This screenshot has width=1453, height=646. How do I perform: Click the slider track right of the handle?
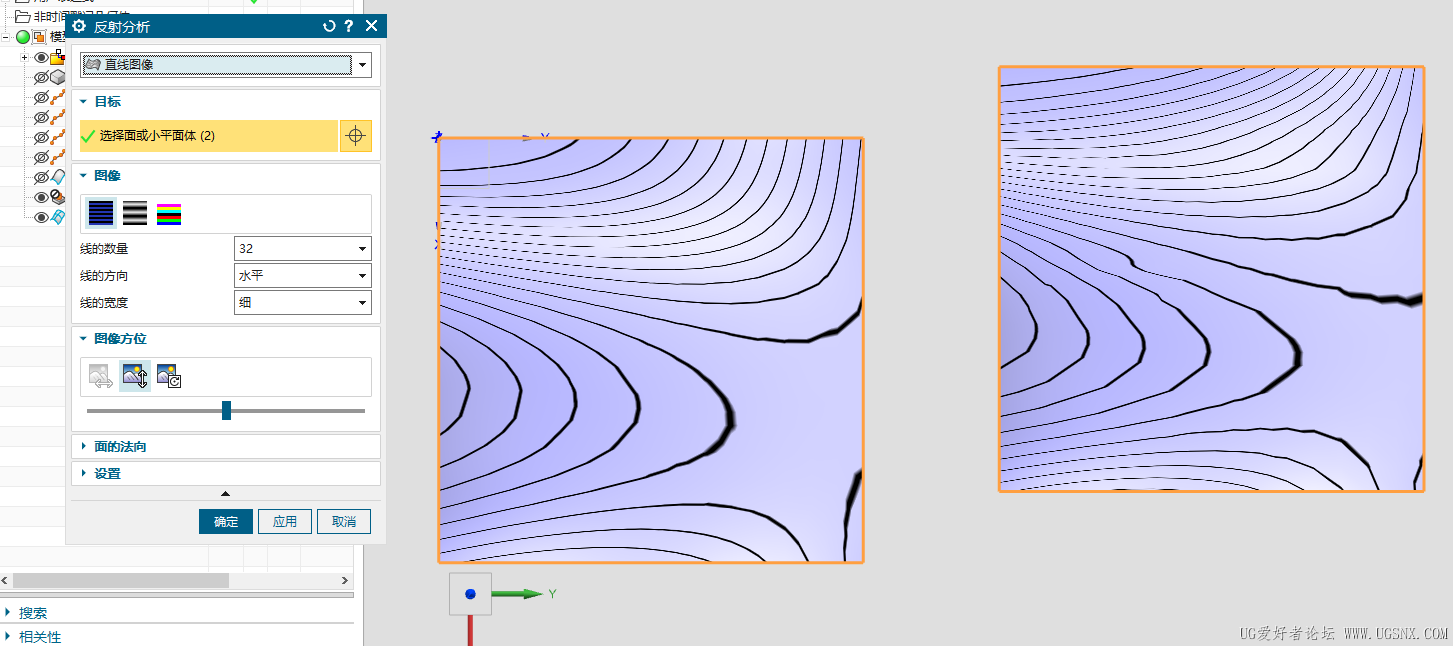[298, 410]
